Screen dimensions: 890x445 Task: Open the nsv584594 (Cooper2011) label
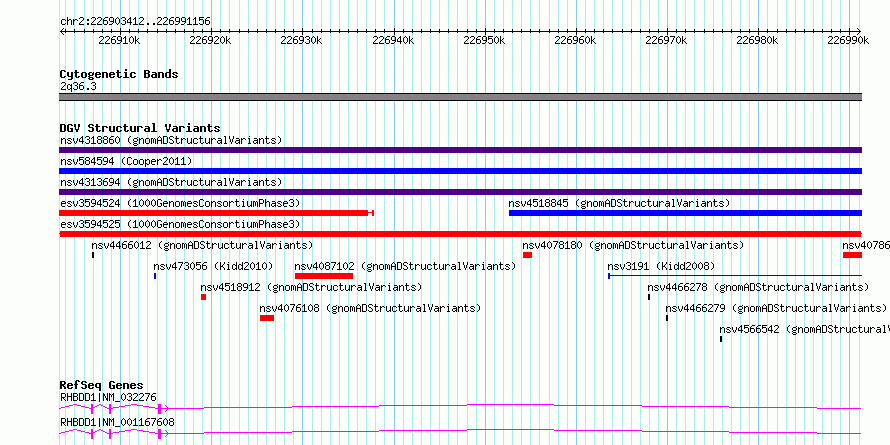[126, 161]
